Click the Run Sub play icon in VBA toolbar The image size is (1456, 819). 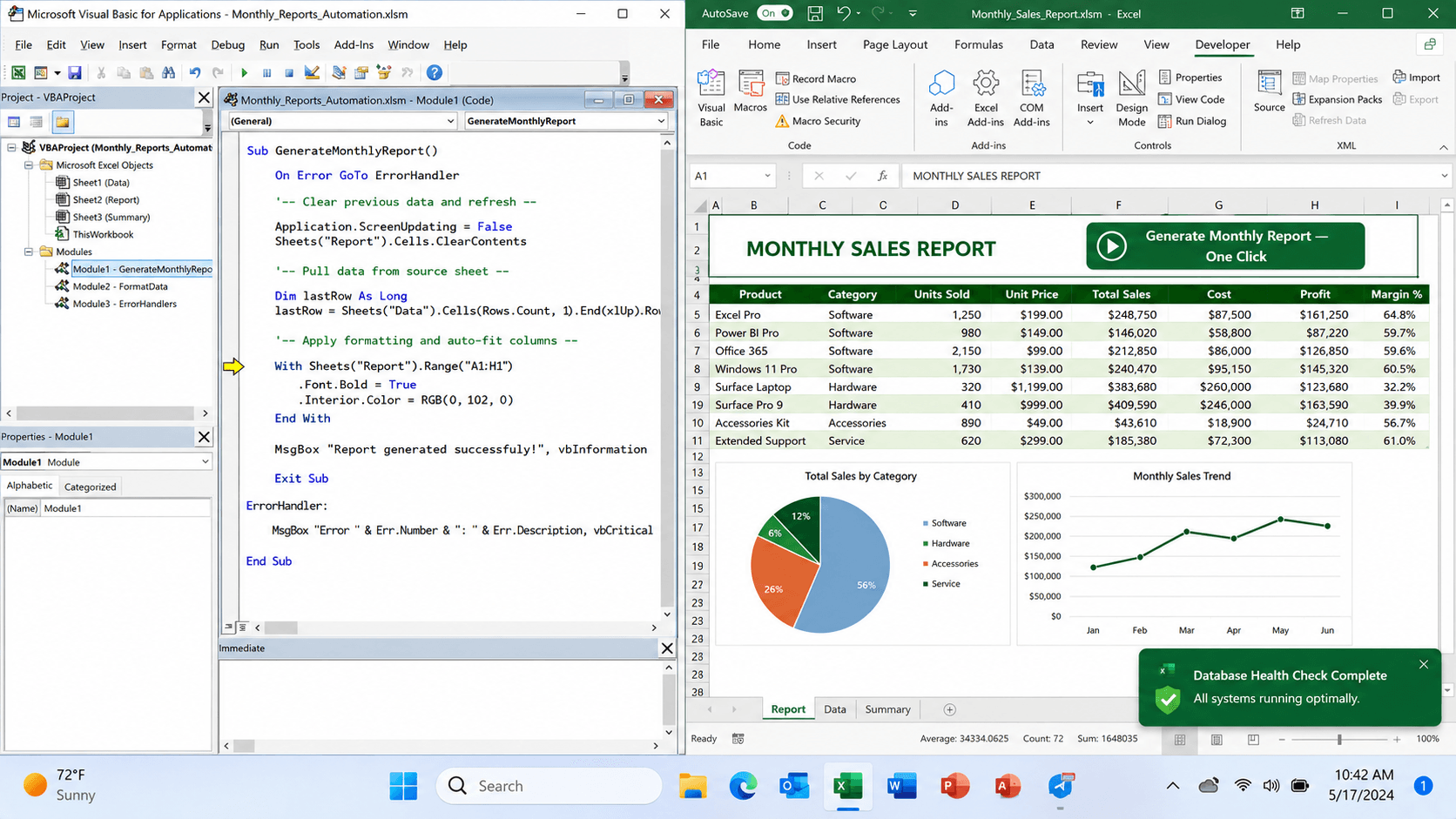pyautogui.click(x=245, y=73)
